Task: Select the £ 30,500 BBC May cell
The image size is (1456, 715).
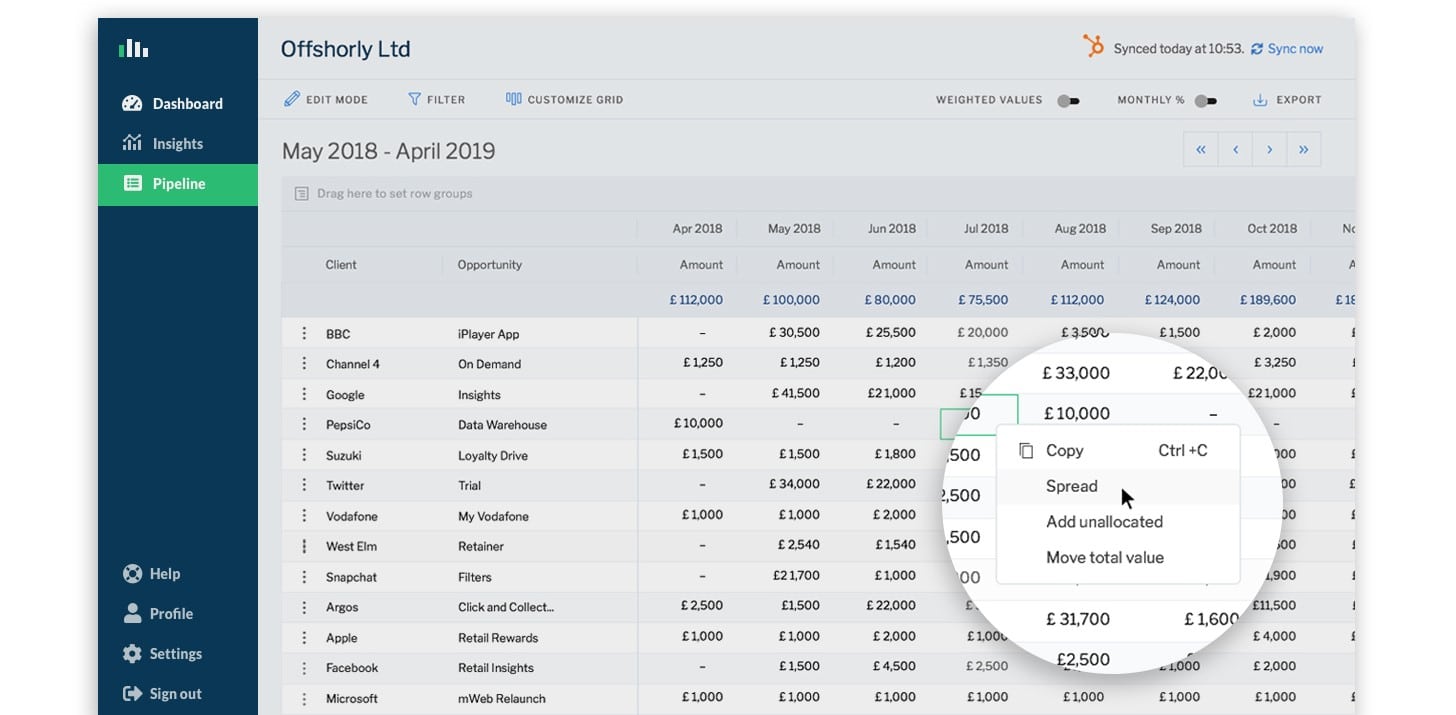Action: coord(796,333)
